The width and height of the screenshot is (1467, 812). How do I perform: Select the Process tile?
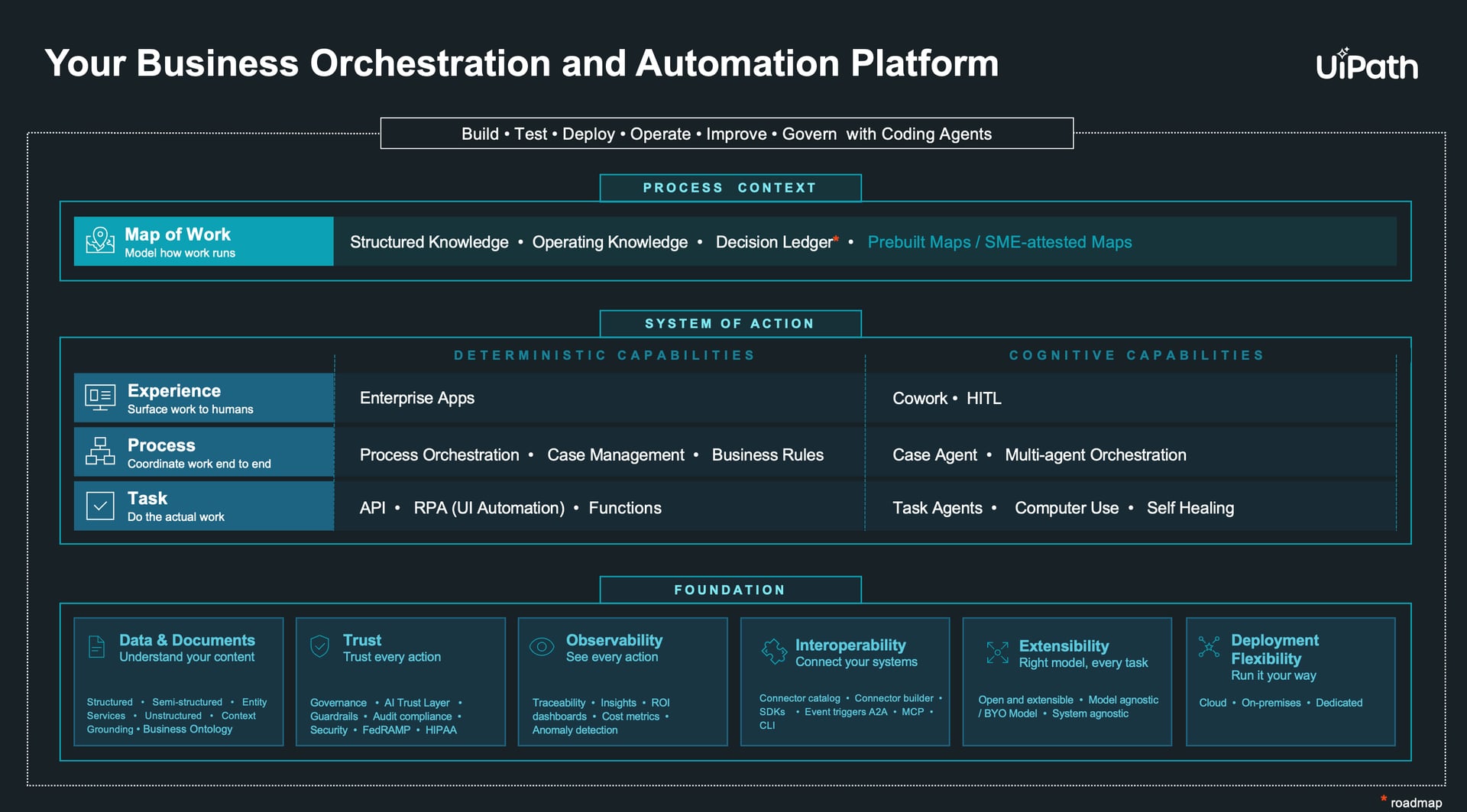[x=204, y=452]
